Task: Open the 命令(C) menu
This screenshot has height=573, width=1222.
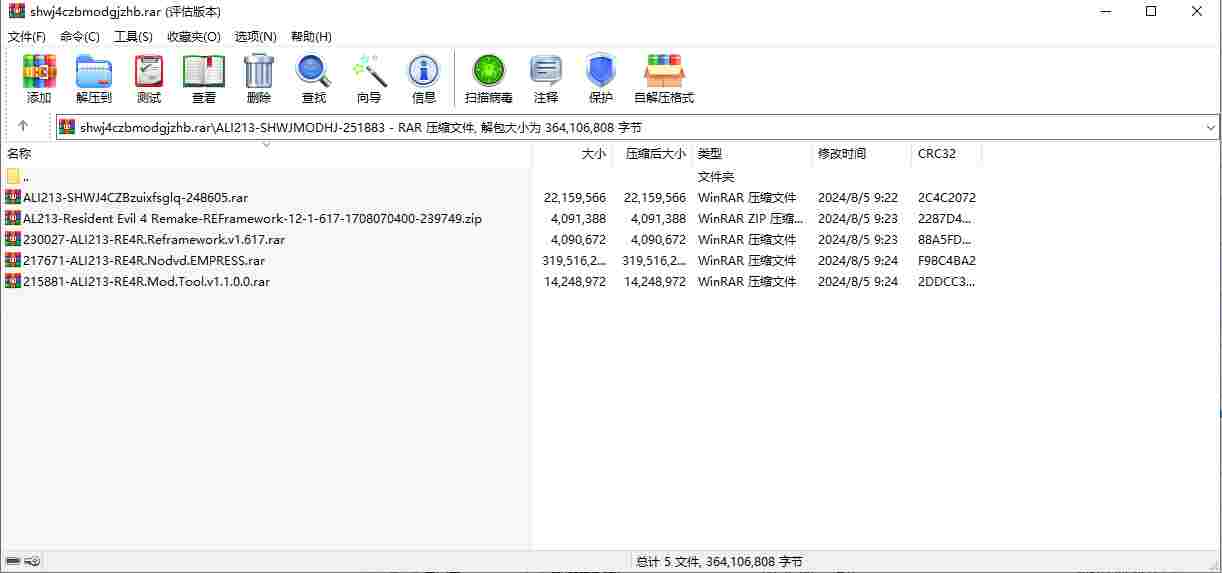Action: (80, 36)
